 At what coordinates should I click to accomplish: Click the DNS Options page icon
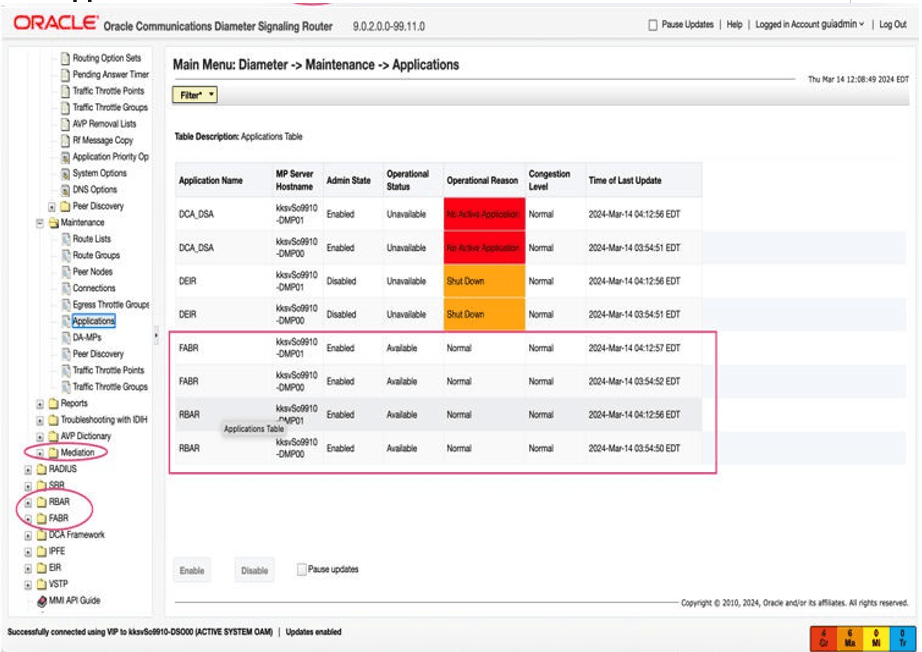(66, 190)
